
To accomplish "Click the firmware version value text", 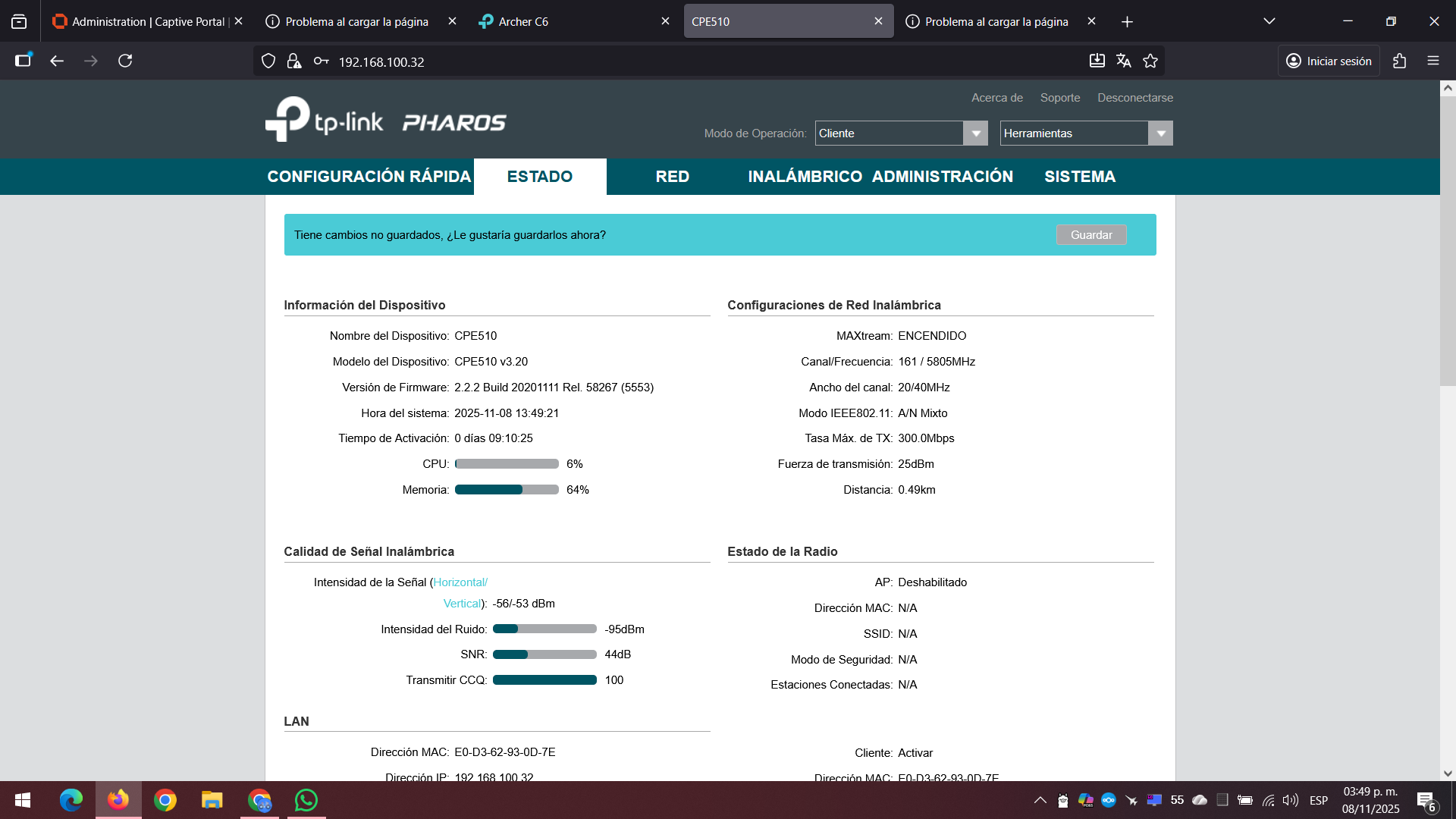I will pos(554,388).
